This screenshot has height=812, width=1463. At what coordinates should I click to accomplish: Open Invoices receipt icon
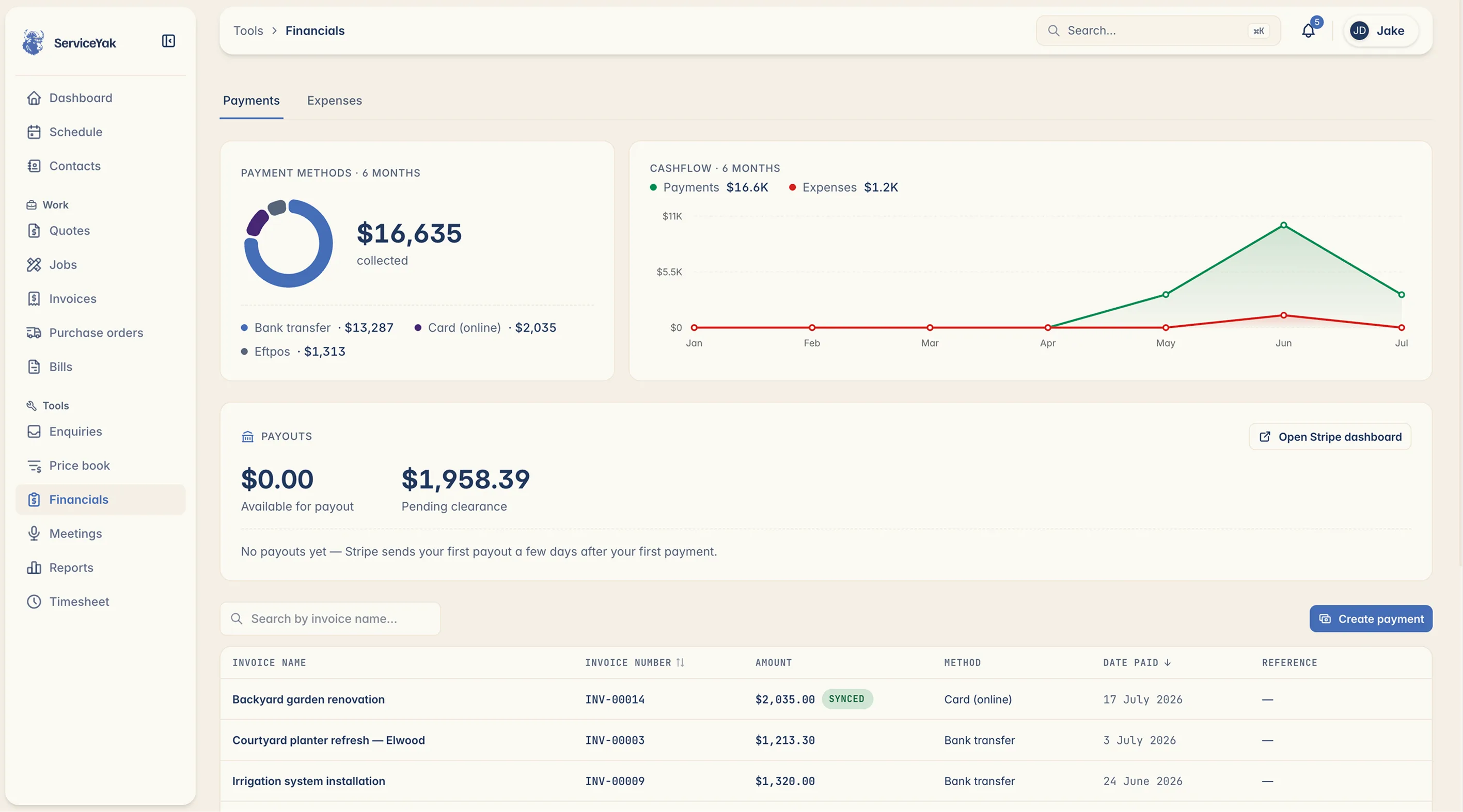(x=34, y=299)
